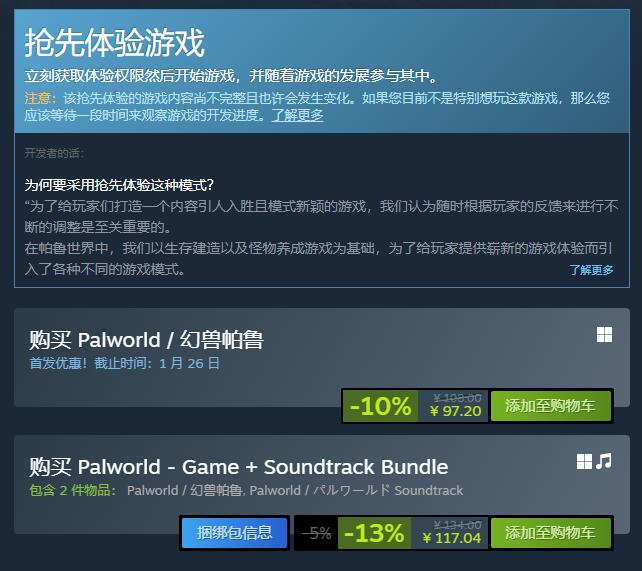Viewport: 642px width, 571px height.
Task: Open Palworld / パルワールド Soundtrack item link
Action: click(356, 490)
